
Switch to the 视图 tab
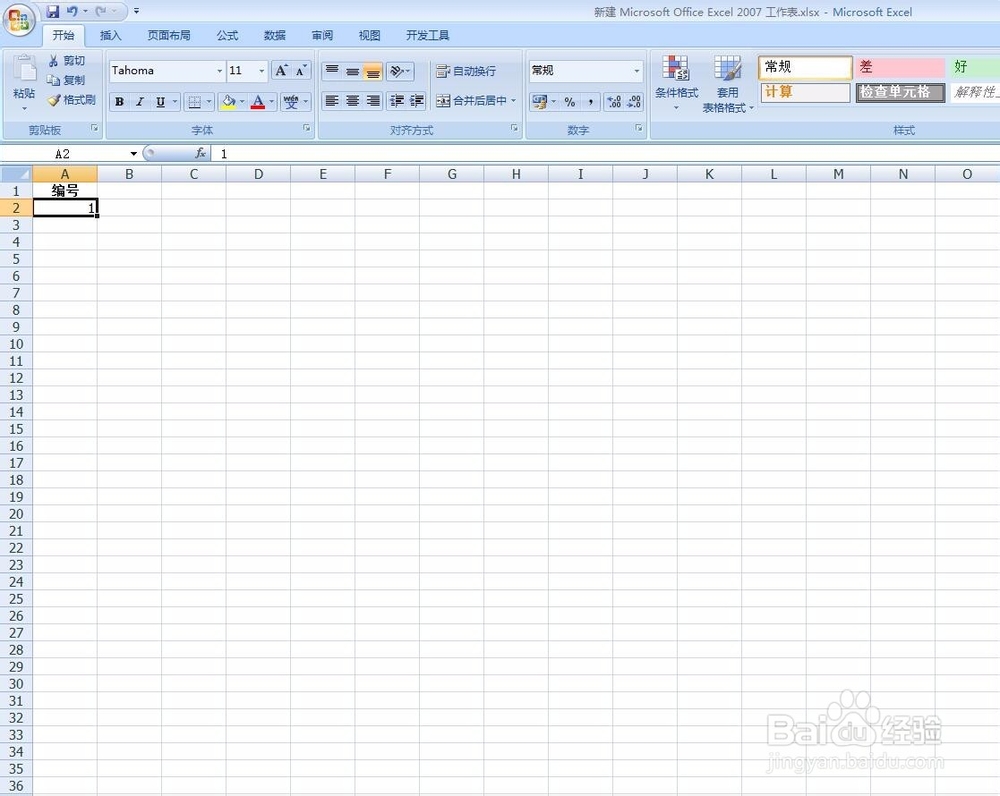(x=369, y=36)
